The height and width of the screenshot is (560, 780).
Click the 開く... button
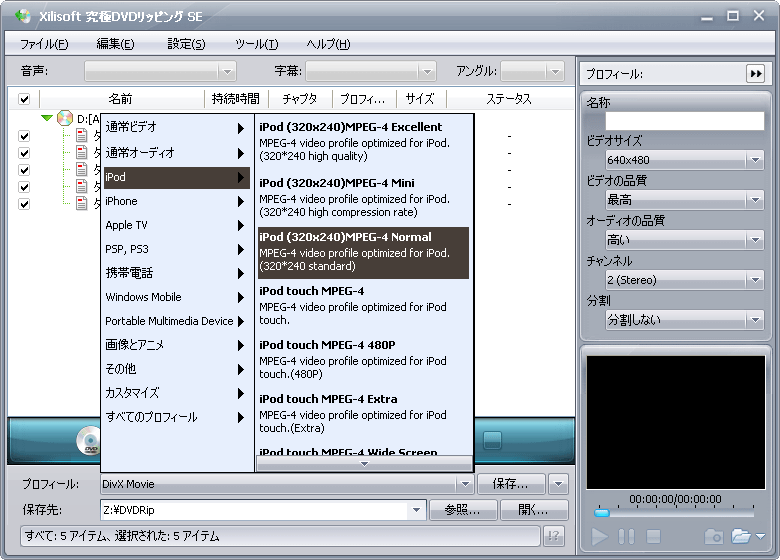(x=533, y=510)
